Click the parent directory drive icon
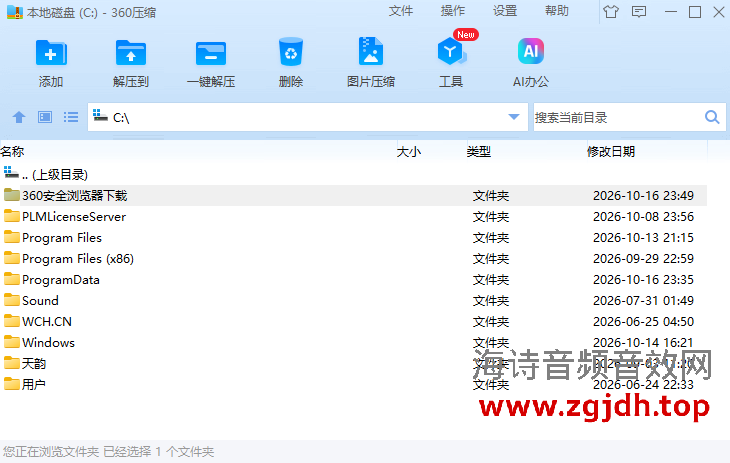The height and width of the screenshot is (463, 730). click(x=11, y=172)
